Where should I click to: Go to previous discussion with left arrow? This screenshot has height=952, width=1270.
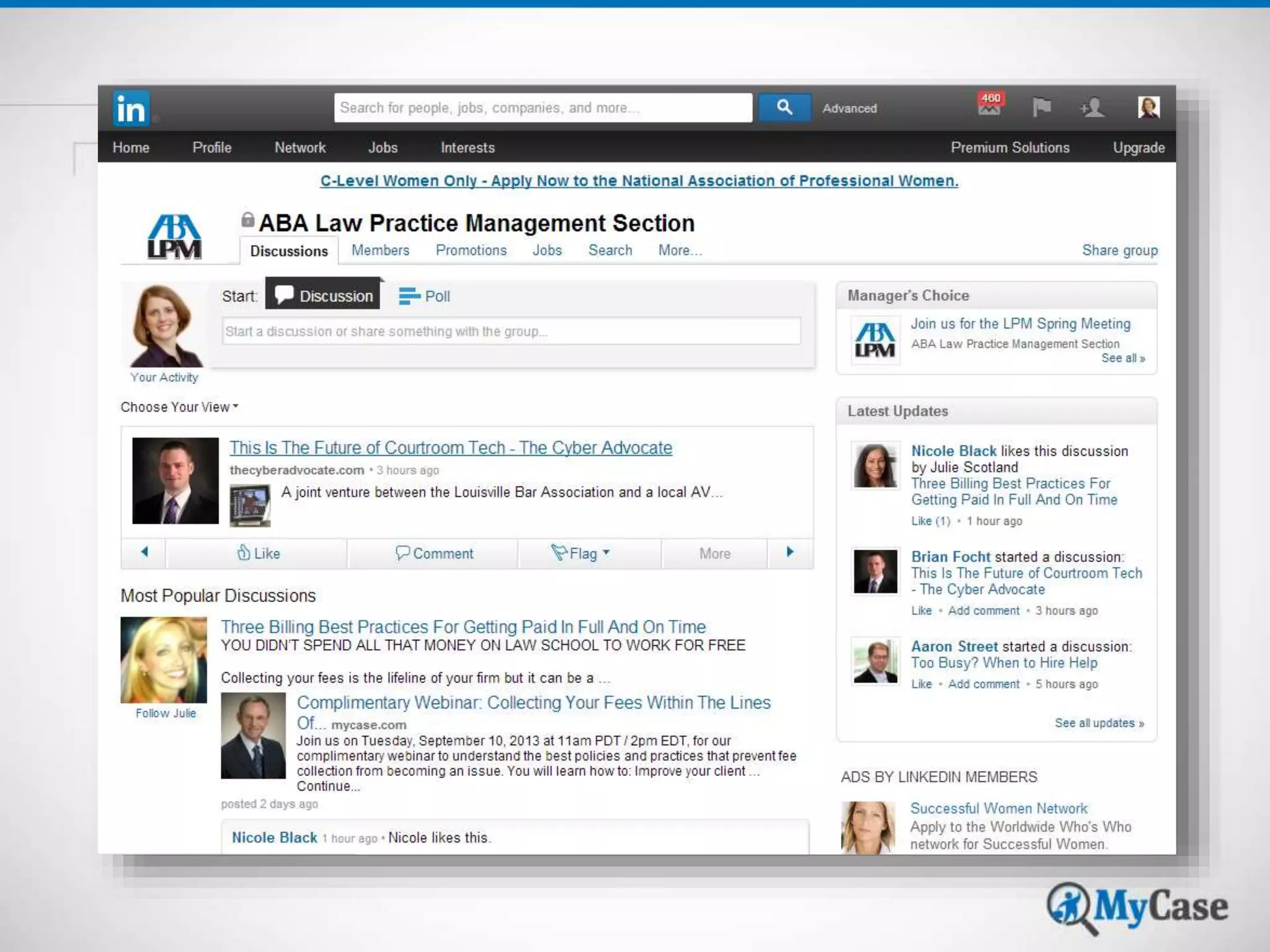(144, 552)
